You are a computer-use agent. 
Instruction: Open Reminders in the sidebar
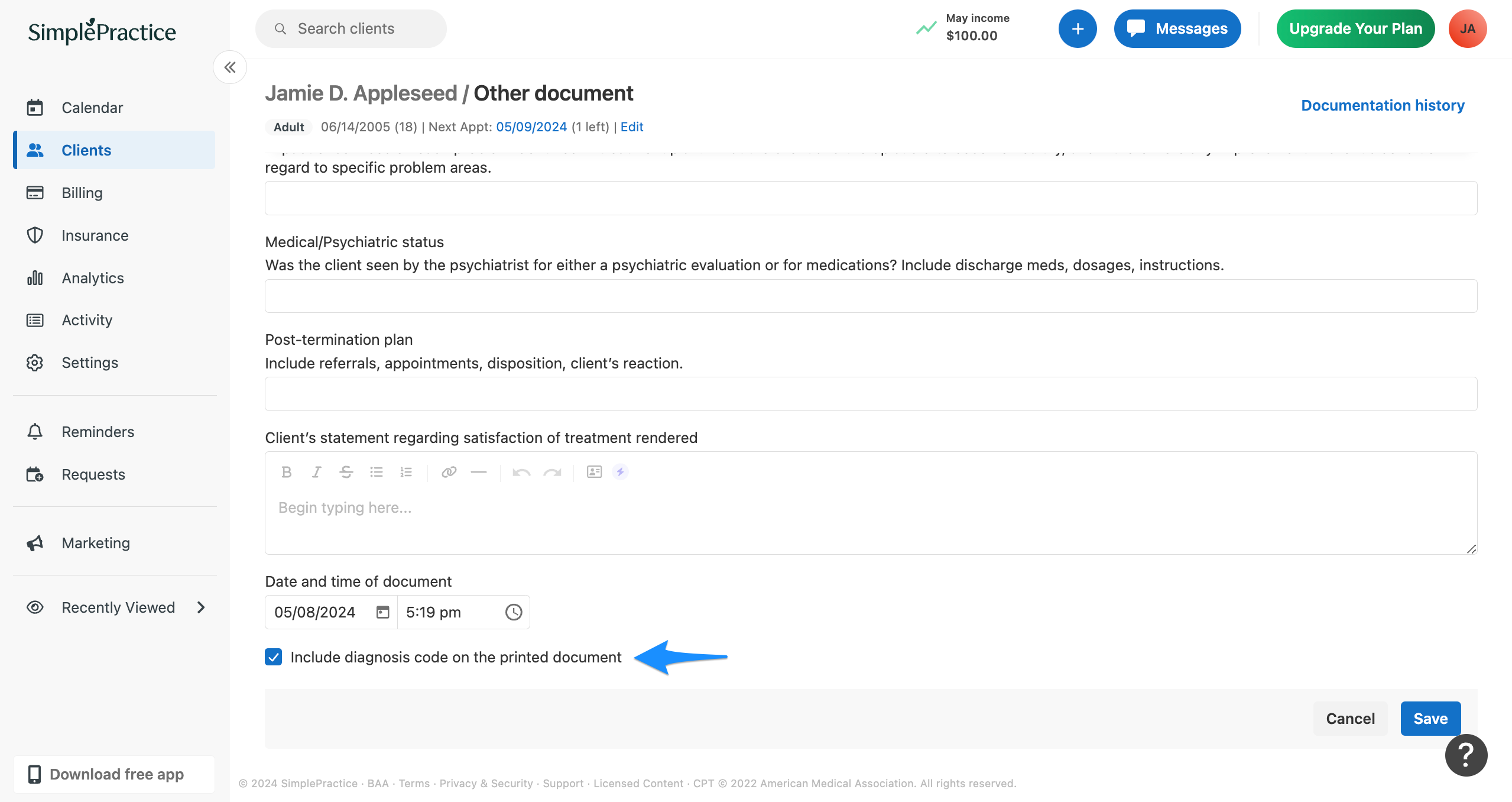[x=115, y=432]
